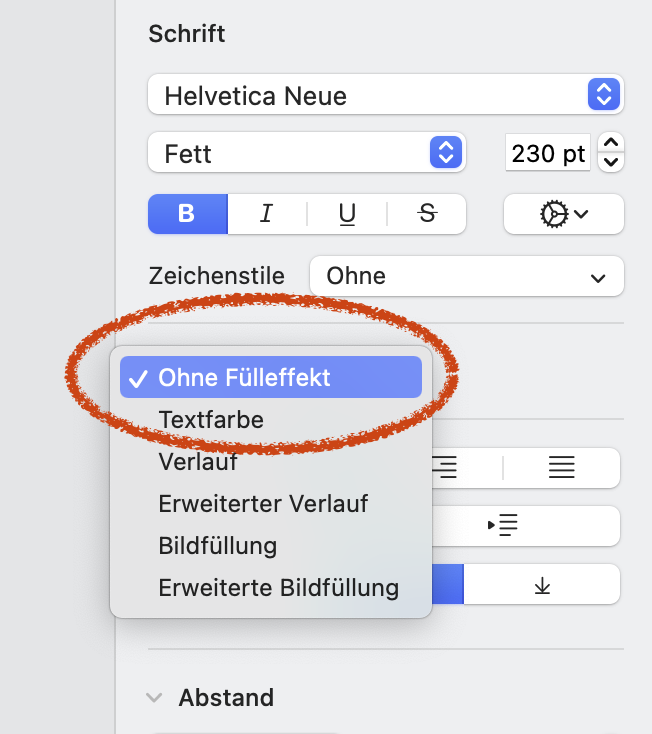Open the Helvetica Neue font dropdown

(385, 96)
